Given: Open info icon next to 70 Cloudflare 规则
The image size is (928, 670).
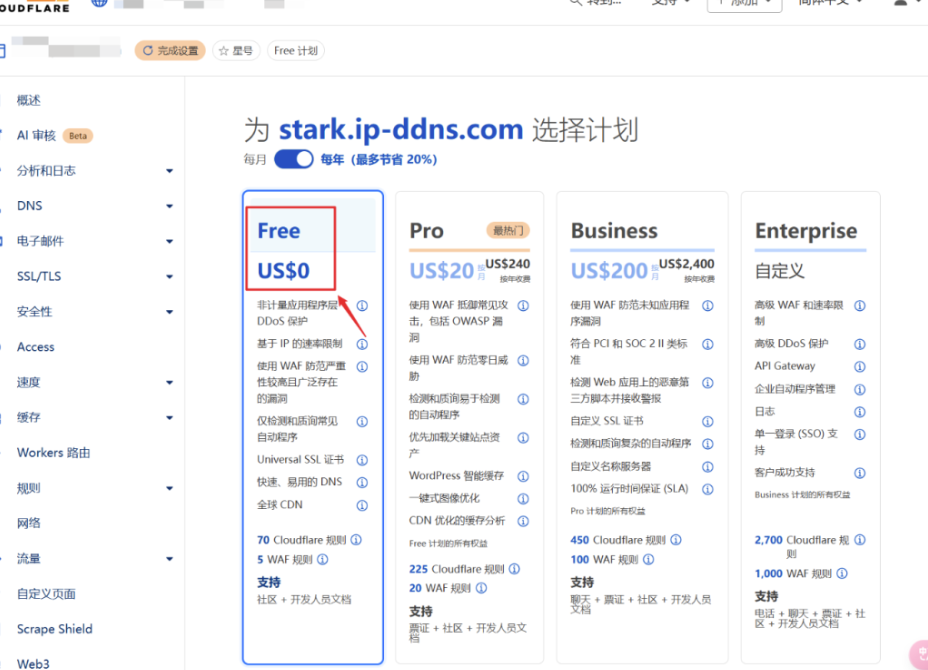Looking at the screenshot, I should pyautogui.click(x=356, y=540).
